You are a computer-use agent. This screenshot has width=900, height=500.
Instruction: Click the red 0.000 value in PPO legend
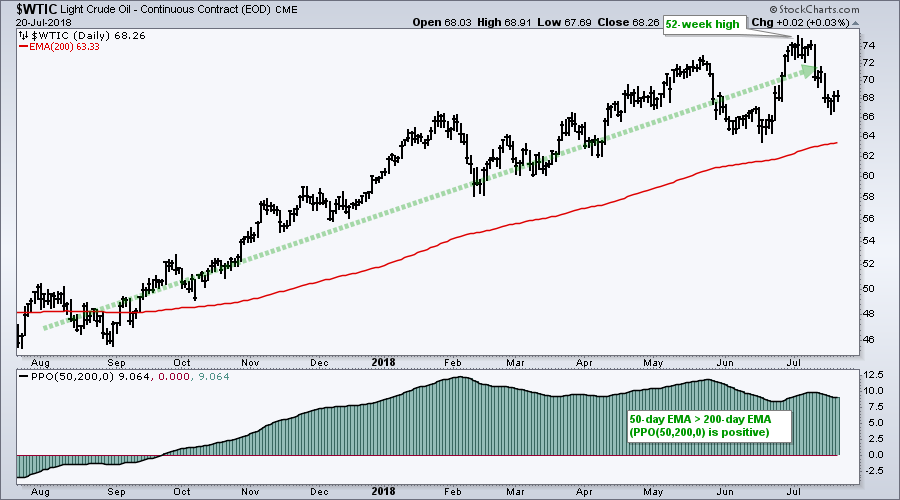pyautogui.click(x=174, y=377)
